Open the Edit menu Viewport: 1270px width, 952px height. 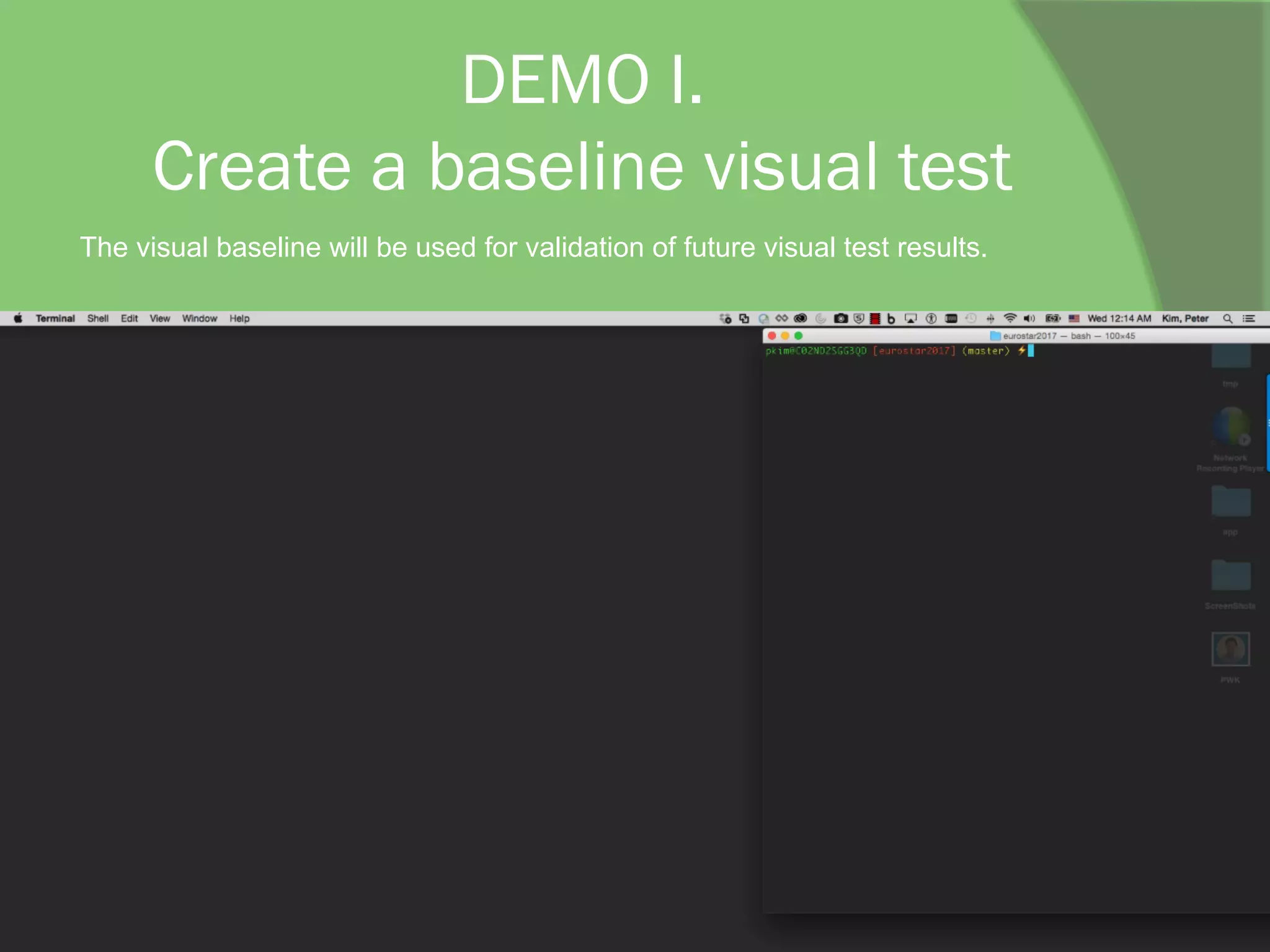point(130,318)
